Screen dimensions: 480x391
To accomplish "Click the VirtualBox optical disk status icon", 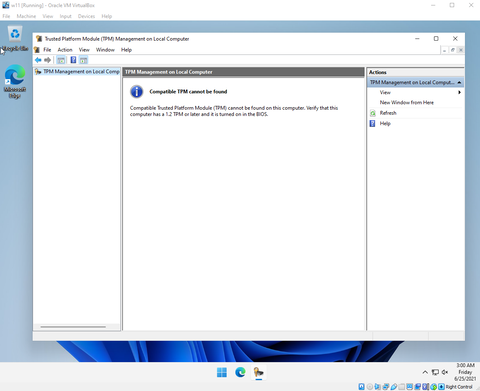I will pos(370,387).
